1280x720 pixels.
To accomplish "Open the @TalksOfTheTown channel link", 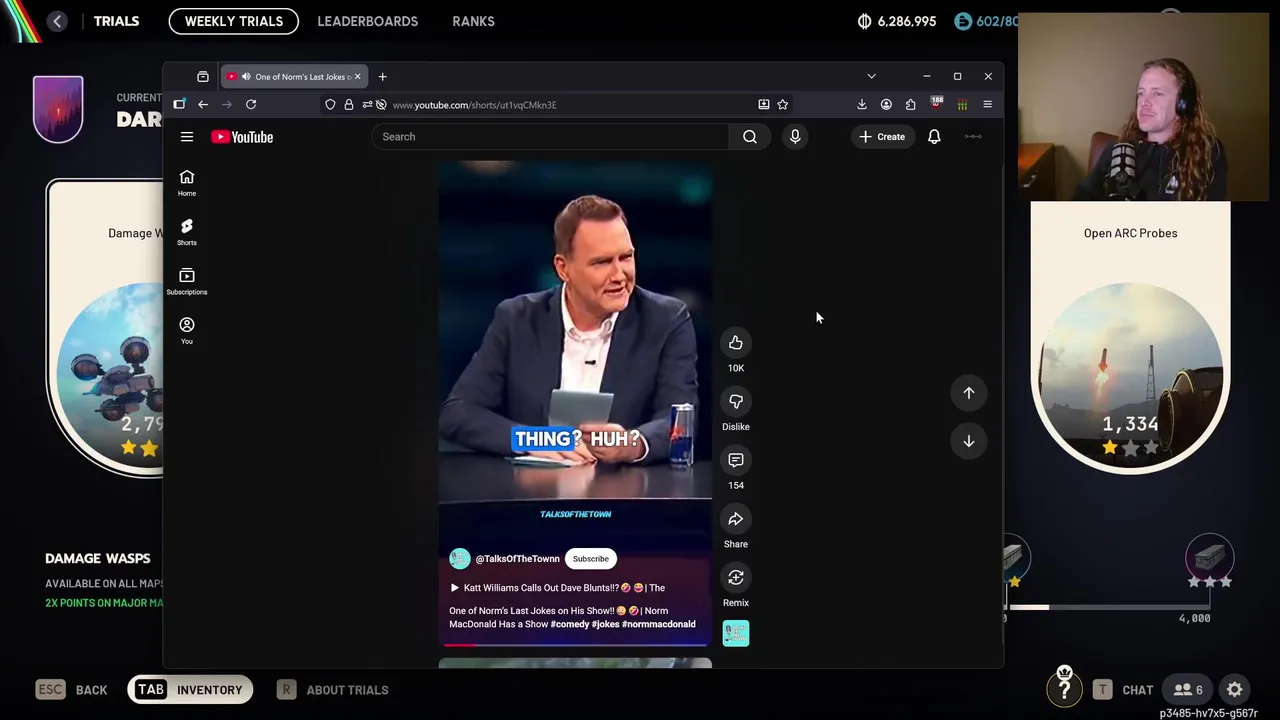I will tap(517, 559).
